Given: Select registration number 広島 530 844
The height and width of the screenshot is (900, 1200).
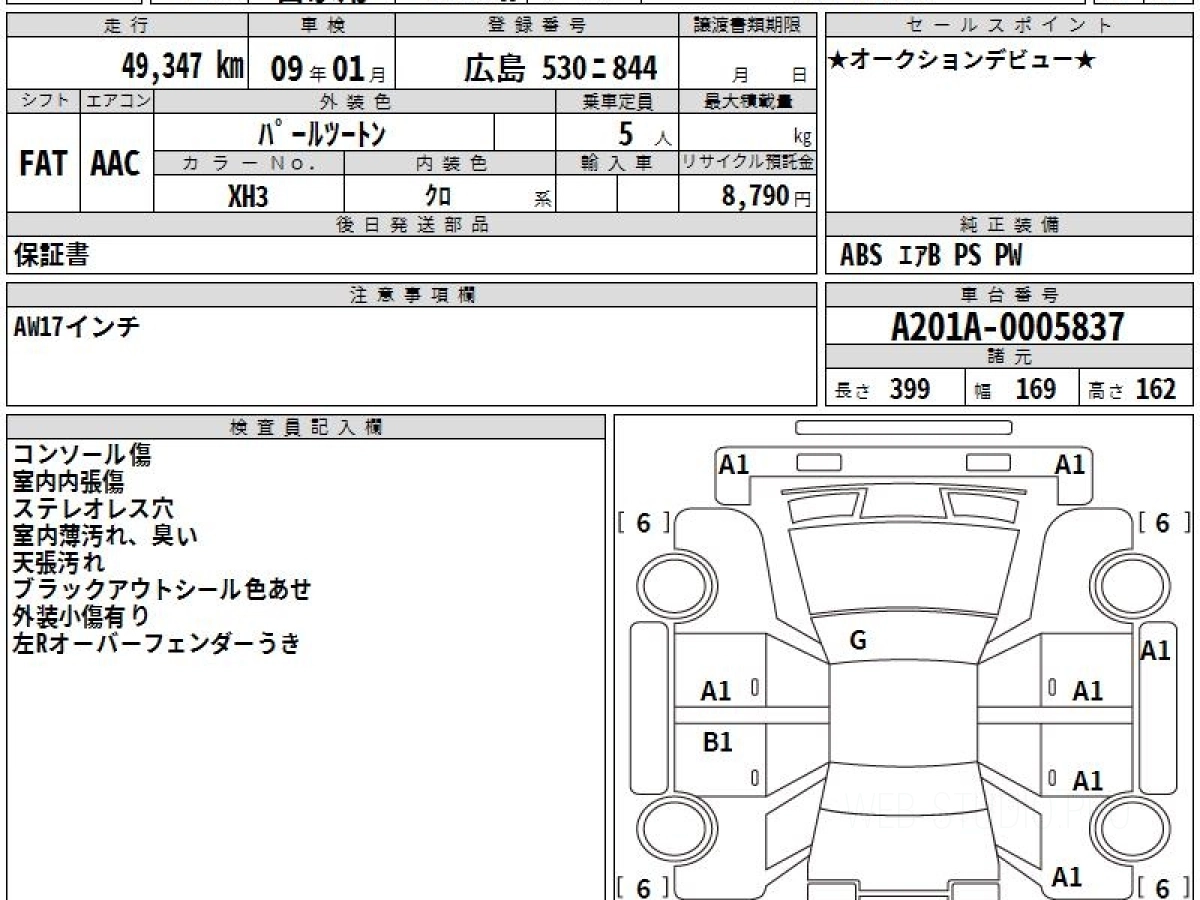Looking at the screenshot, I should 561,68.
